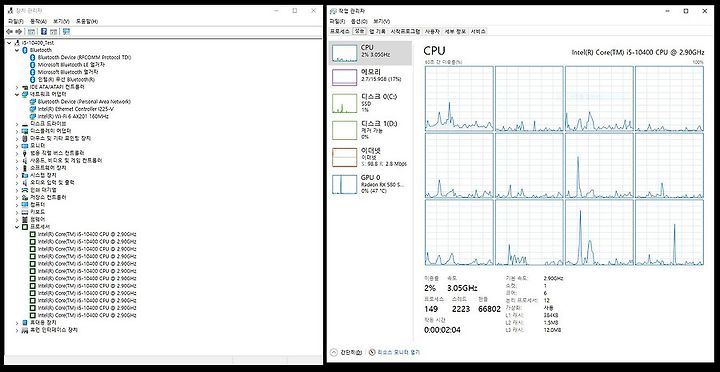Click the 3.05GHz speed value
The width and height of the screenshot is (720, 372).
click(x=462, y=288)
